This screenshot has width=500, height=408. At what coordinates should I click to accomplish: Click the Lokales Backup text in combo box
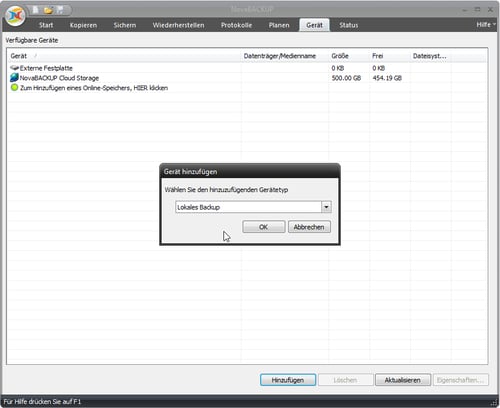coord(198,207)
